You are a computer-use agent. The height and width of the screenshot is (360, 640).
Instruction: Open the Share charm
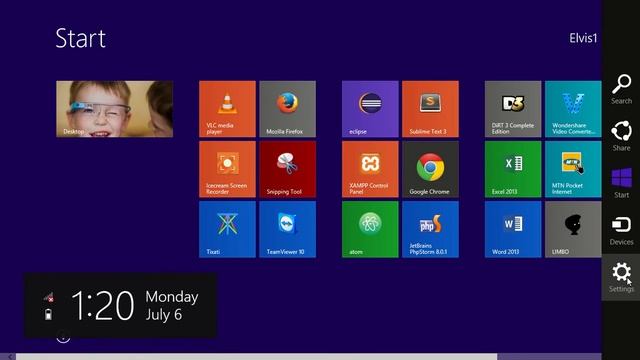(x=621, y=136)
